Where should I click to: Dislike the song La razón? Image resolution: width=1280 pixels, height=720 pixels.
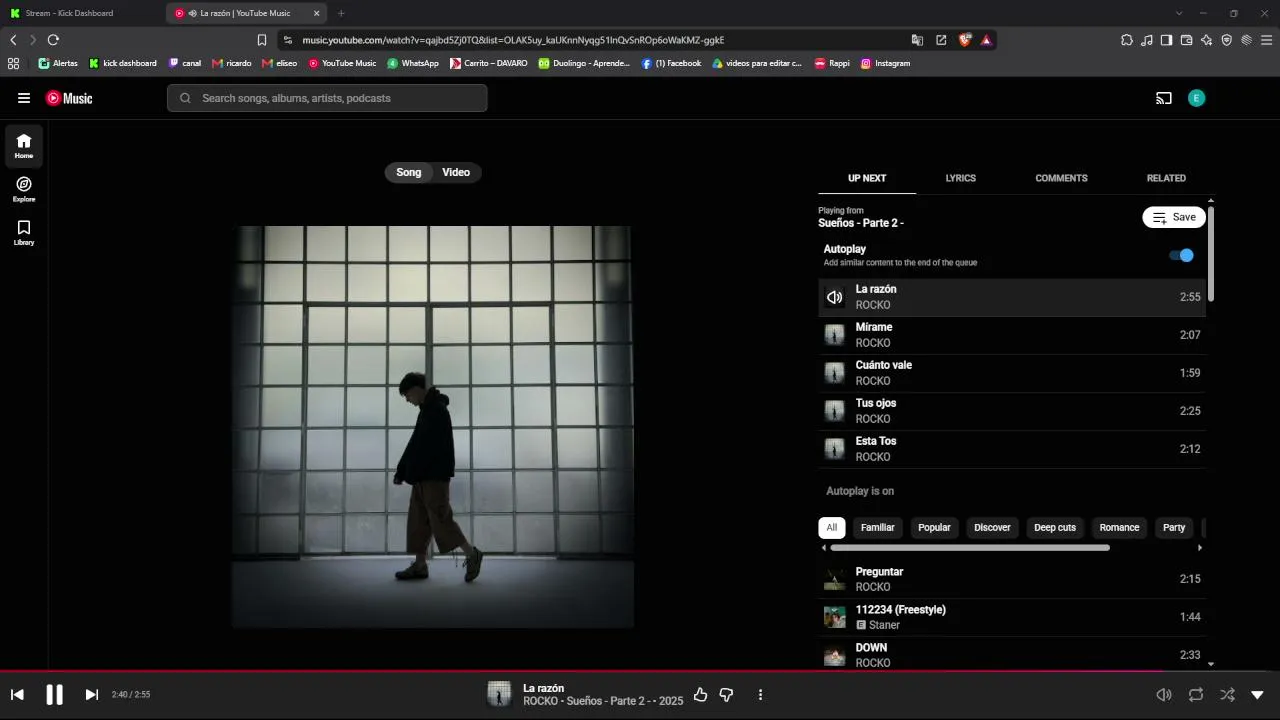pos(727,695)
